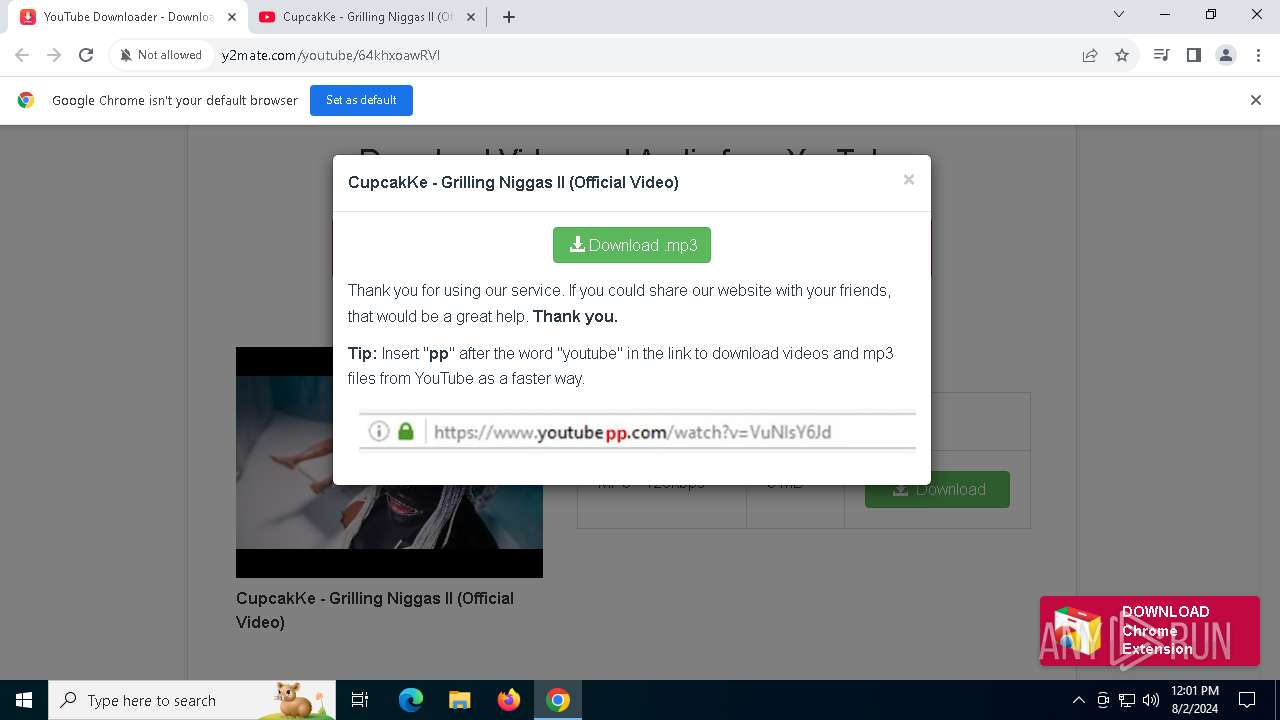Screen dimensions: 1280x720
Task: Click the Not allowed notifications indicator
Action: coord(161,55)
